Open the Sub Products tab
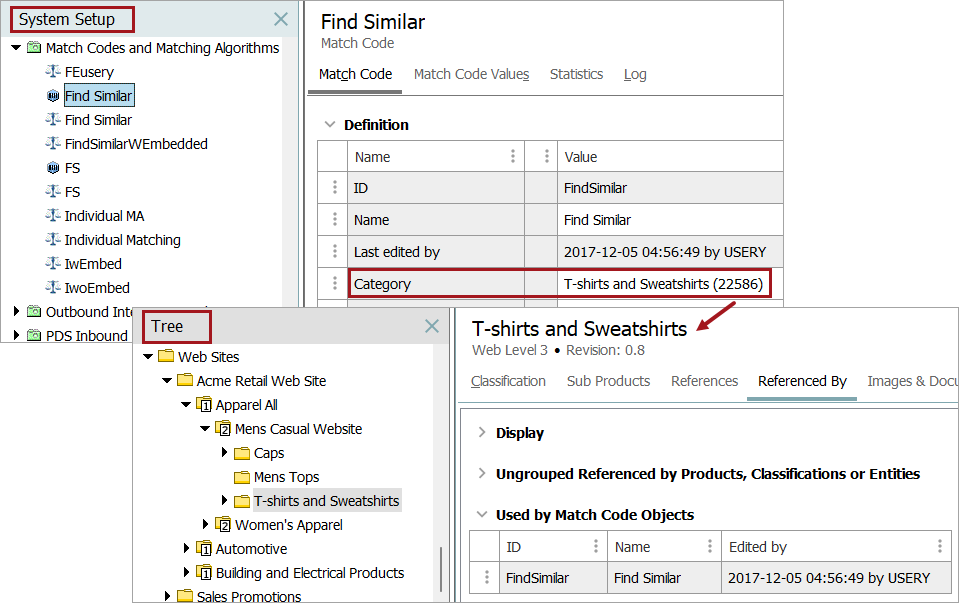Screen dimensions: 959x603 coord(608,381)
